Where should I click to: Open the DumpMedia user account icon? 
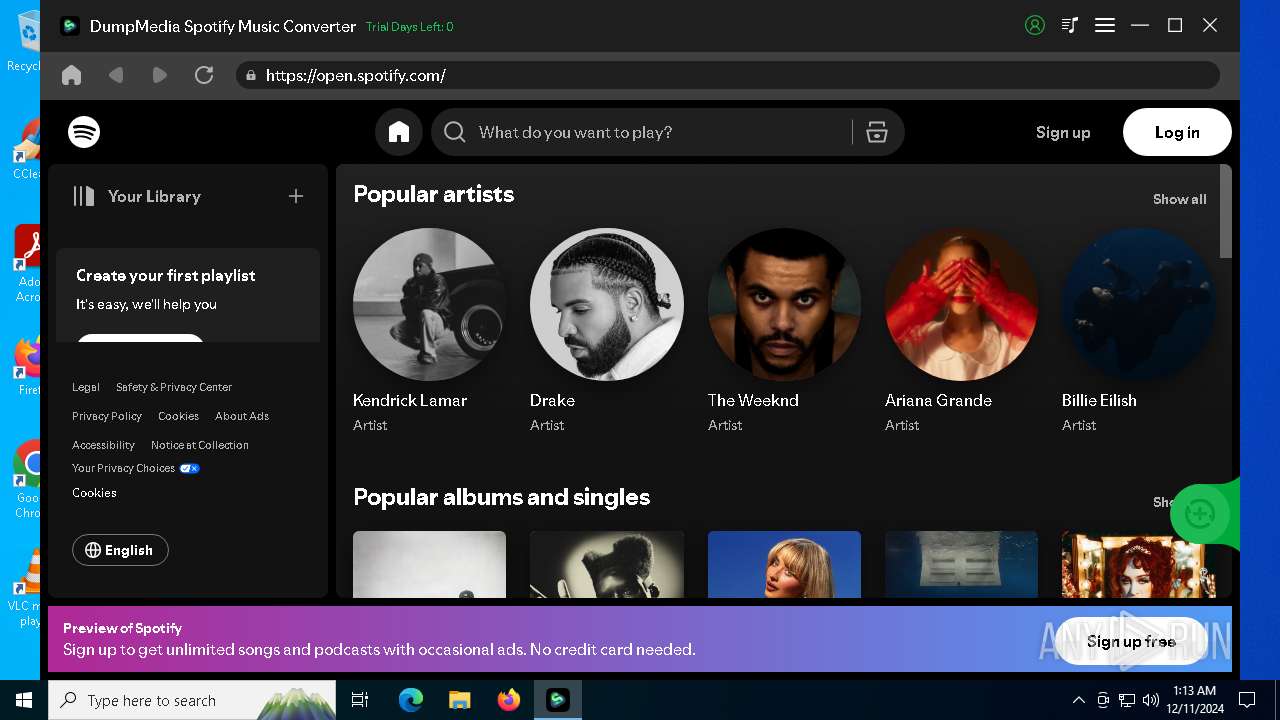coord(1035,25)
